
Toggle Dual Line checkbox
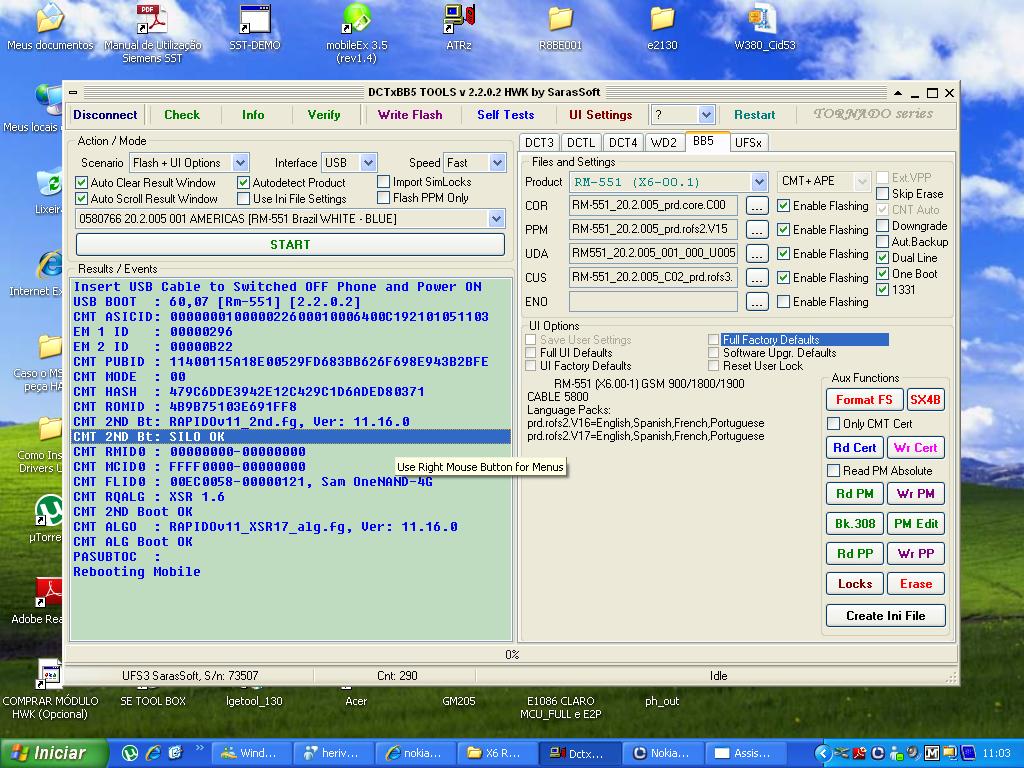882,257
